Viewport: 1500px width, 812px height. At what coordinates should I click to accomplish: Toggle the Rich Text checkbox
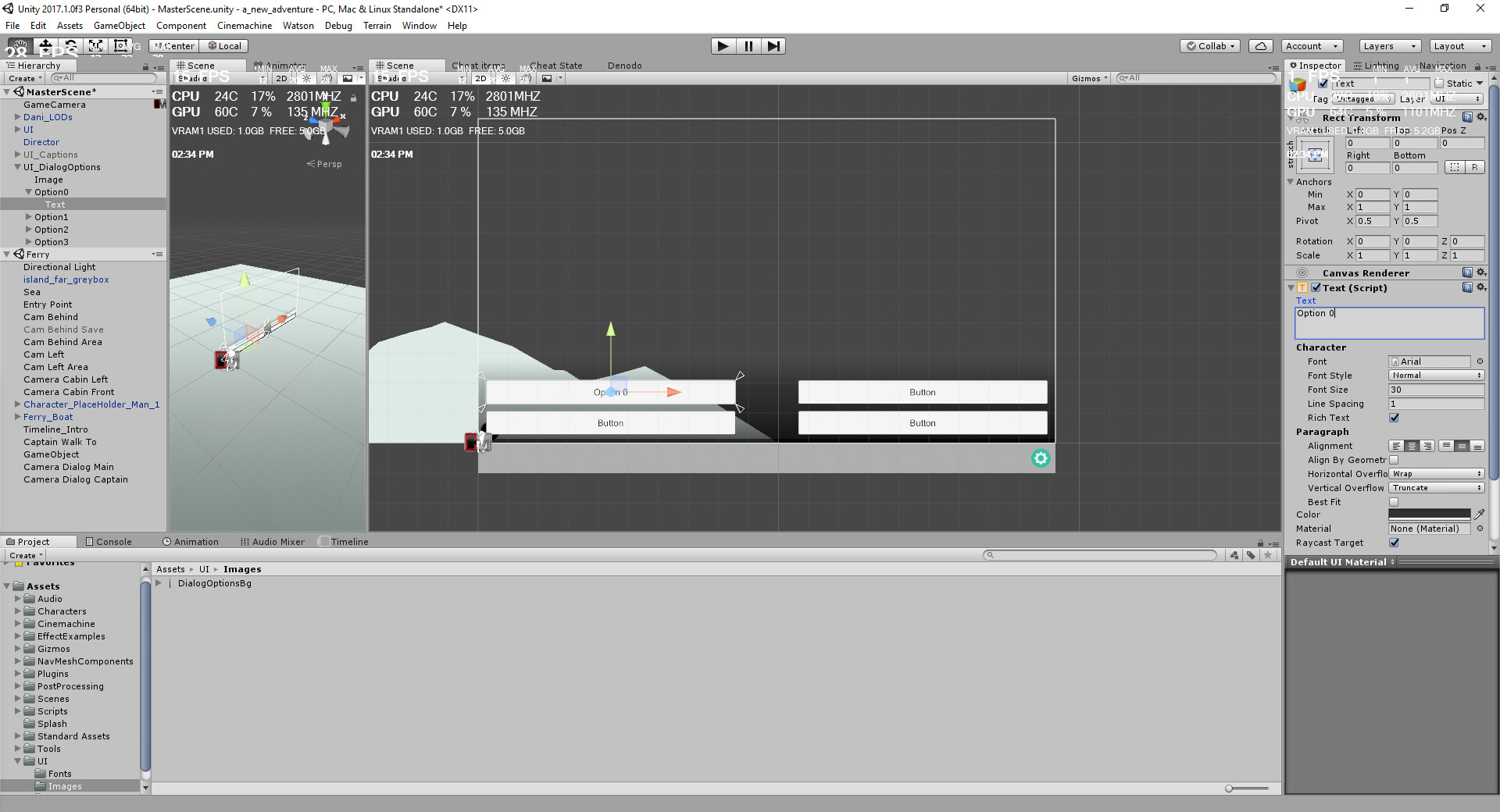[x=1394, y=418]
